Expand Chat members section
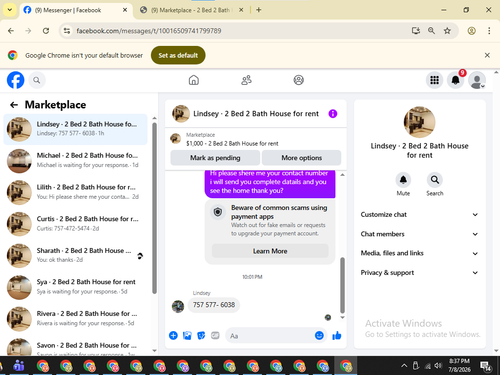This screenshot has width=500, height=375. [419, 234]
